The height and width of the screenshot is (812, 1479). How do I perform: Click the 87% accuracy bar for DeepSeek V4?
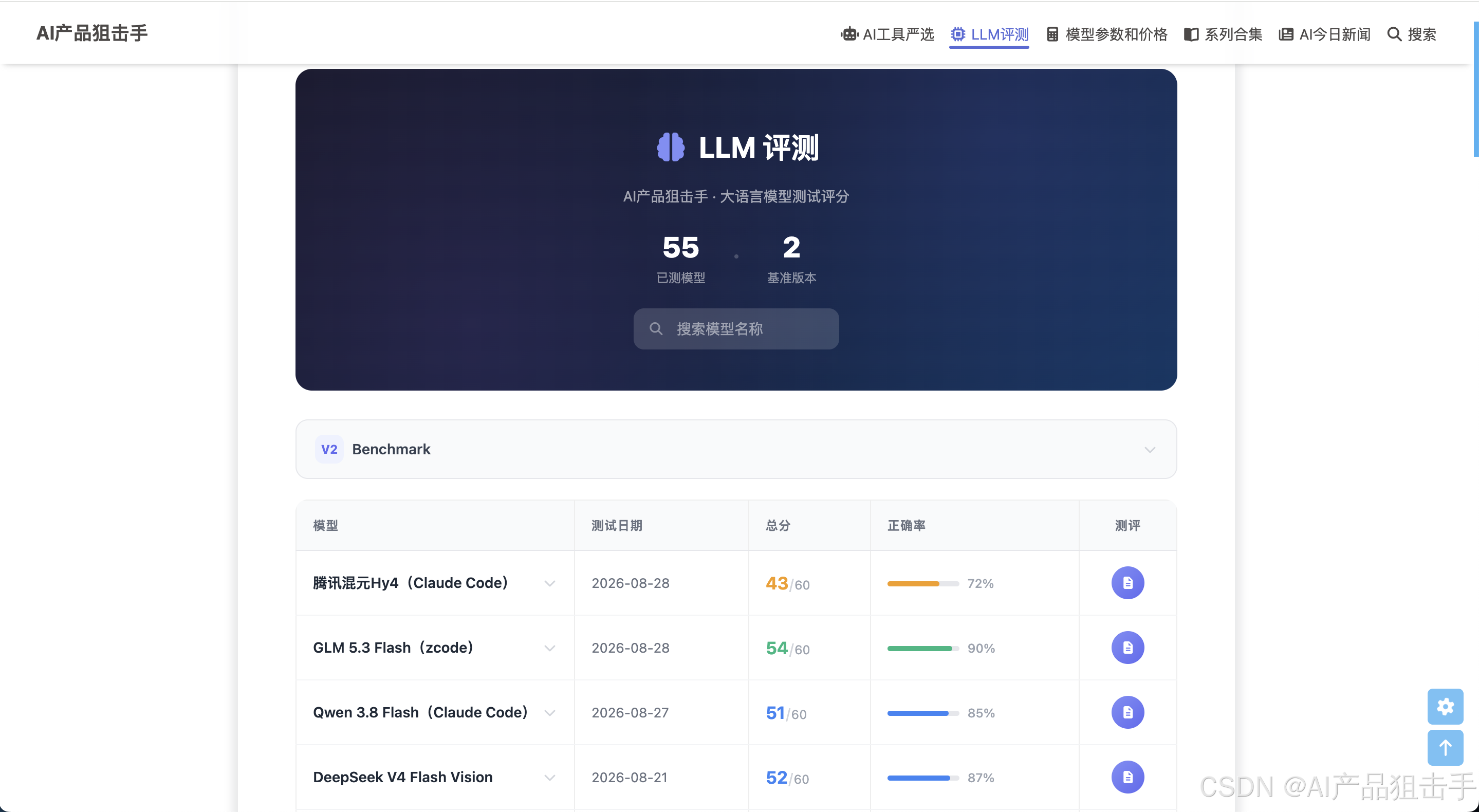point(923,778)
